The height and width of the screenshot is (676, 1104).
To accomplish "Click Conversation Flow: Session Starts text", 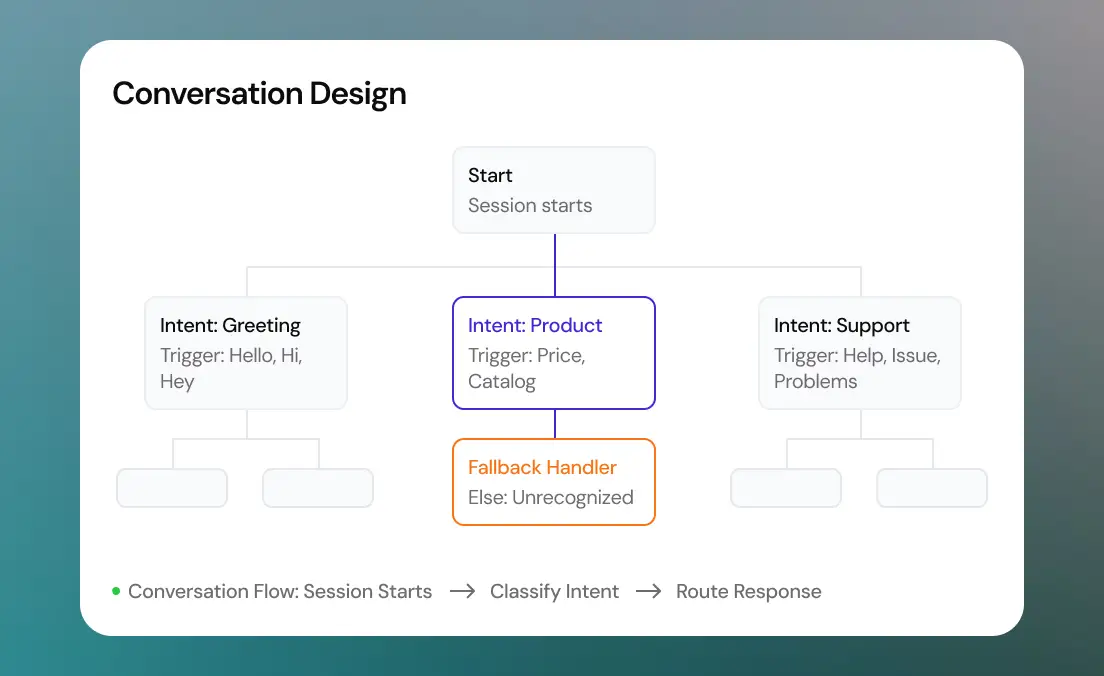I will [x=280, y=592].
